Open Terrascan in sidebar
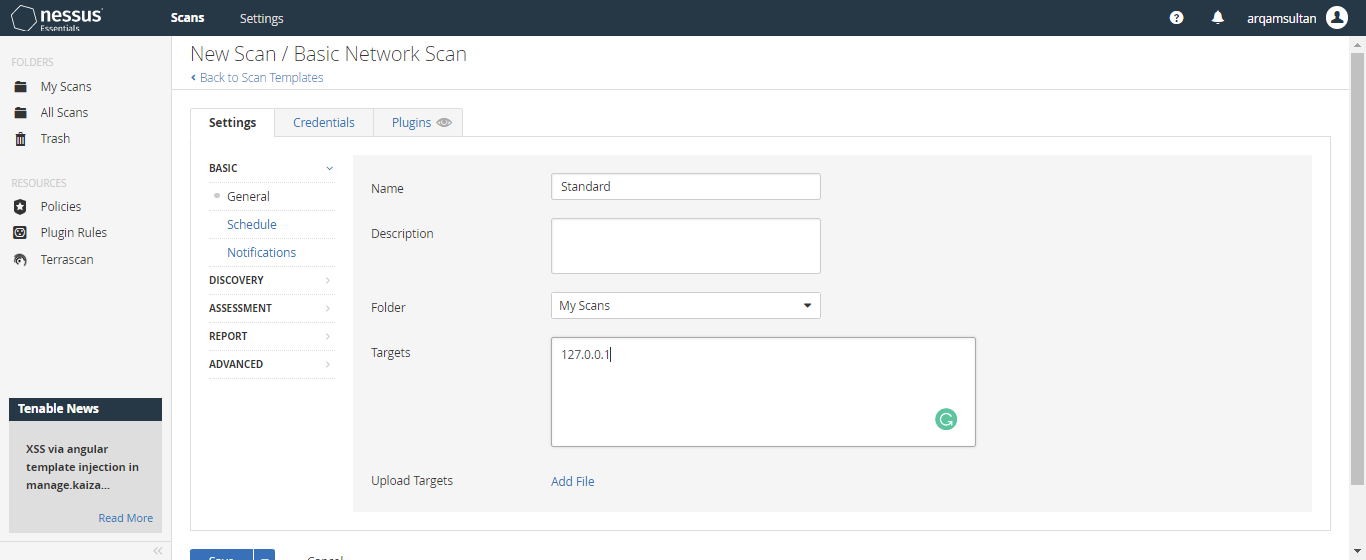Image resolution: width=1366 pixels, height=560 pixels. pyautogui.click(x=67, y=260)
